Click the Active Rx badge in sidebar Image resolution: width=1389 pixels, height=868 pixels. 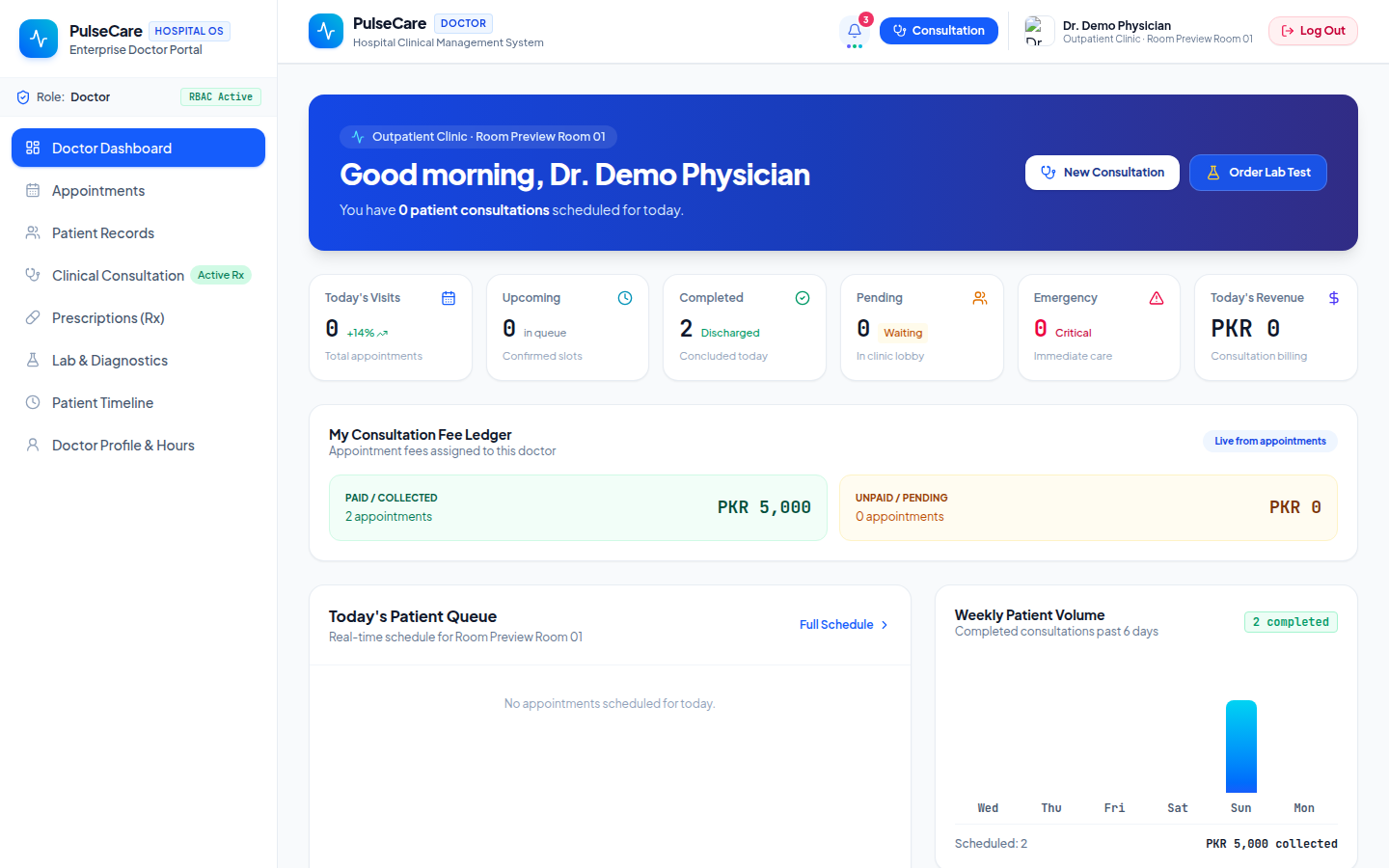pyautogui.click(x=221, y=275)
